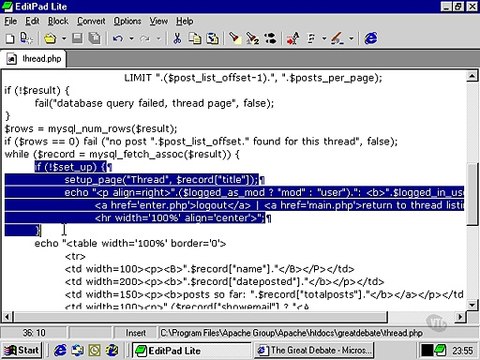Image resolution: width=480 pixels, height=360 pixels.
Task: Expand the font icon dropdown arrow
Action: tap(351, 39)
